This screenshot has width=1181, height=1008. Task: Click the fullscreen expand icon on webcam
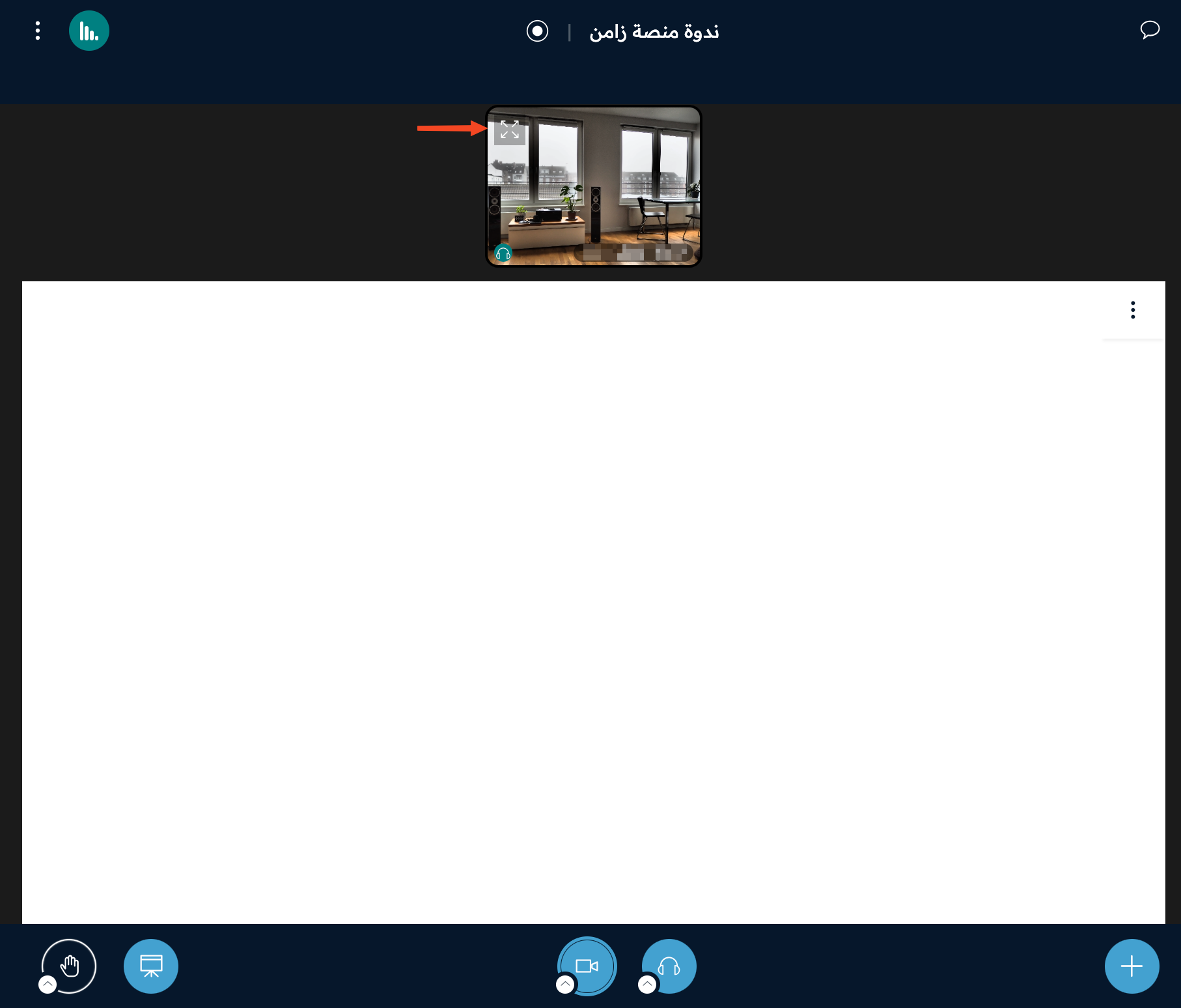(x=510, y=129)
